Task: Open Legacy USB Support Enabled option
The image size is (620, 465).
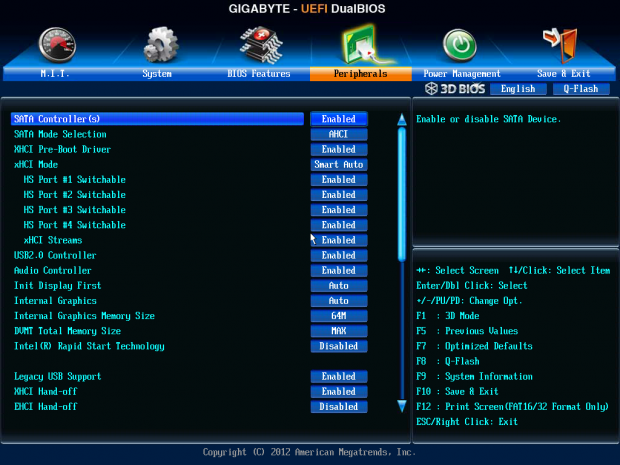Action: [339, 376]
